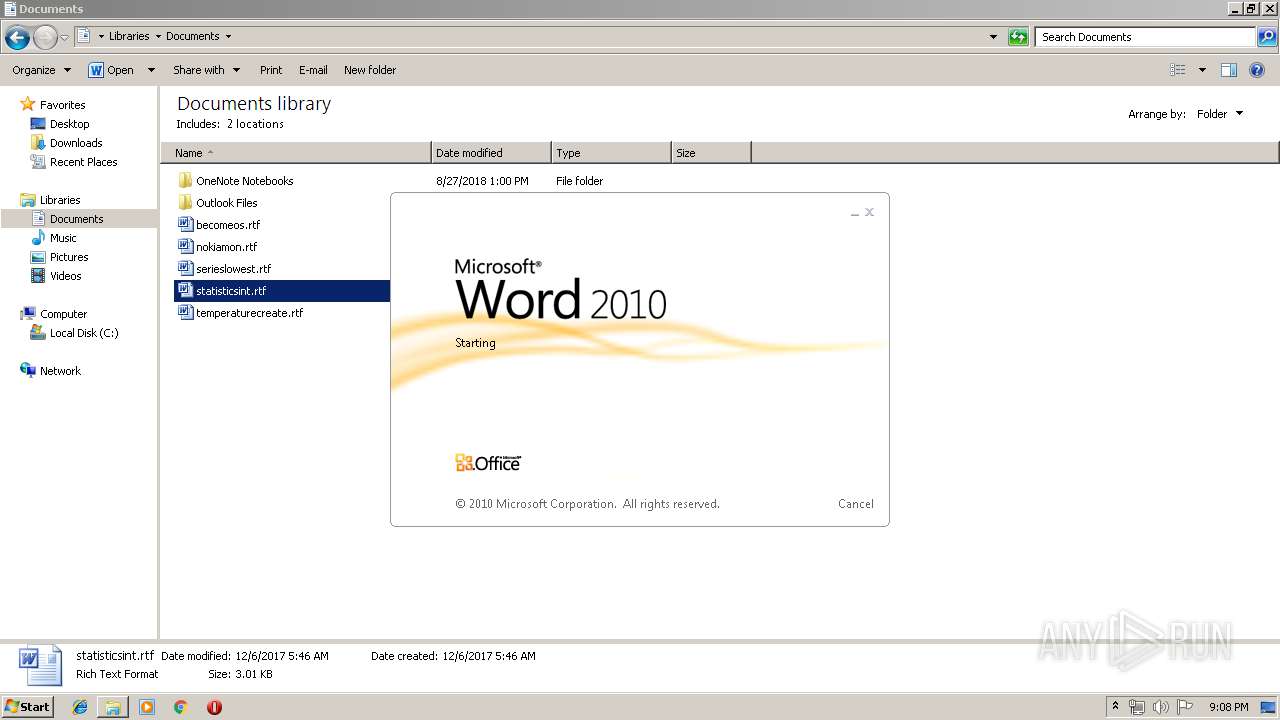Select the serieslowest.rtf file

(x=233, y=269)
